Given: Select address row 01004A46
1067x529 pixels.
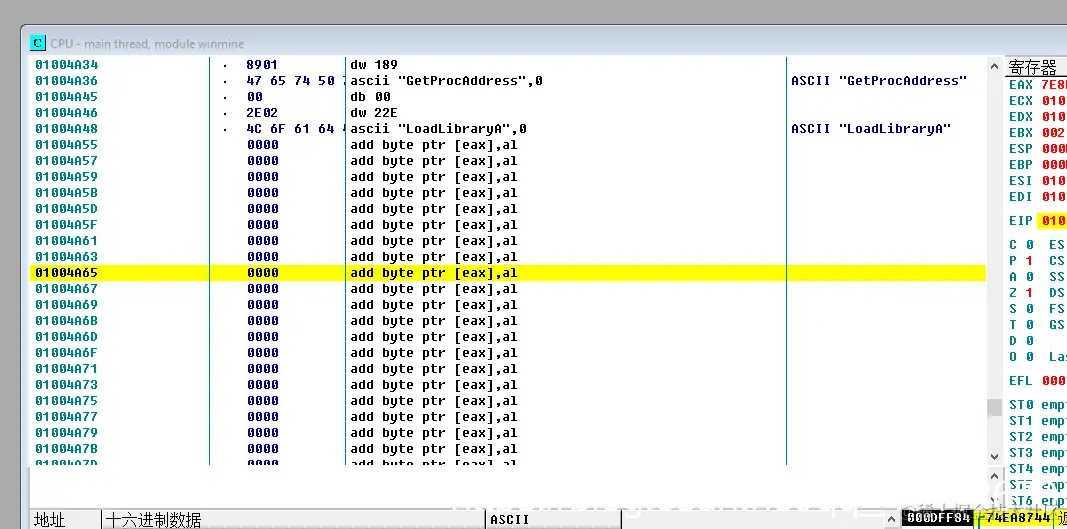Looking at the screenshot, I should (x=66, y=113).
